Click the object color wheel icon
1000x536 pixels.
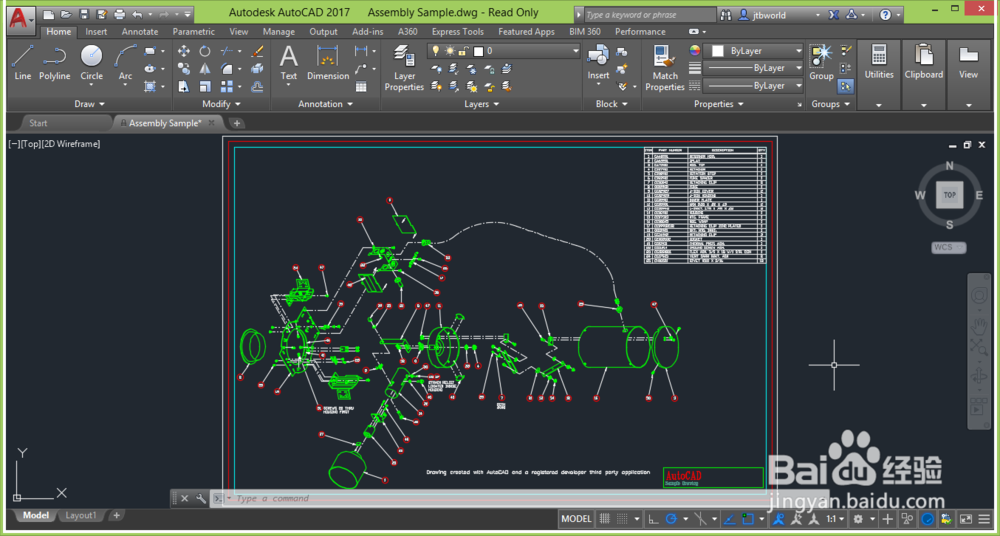point(695,51)
